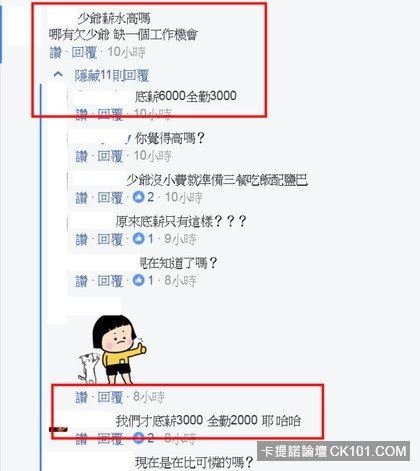420x471 pixels.
Task: Open the girl with cat sticker image
Action: point(112,349)
